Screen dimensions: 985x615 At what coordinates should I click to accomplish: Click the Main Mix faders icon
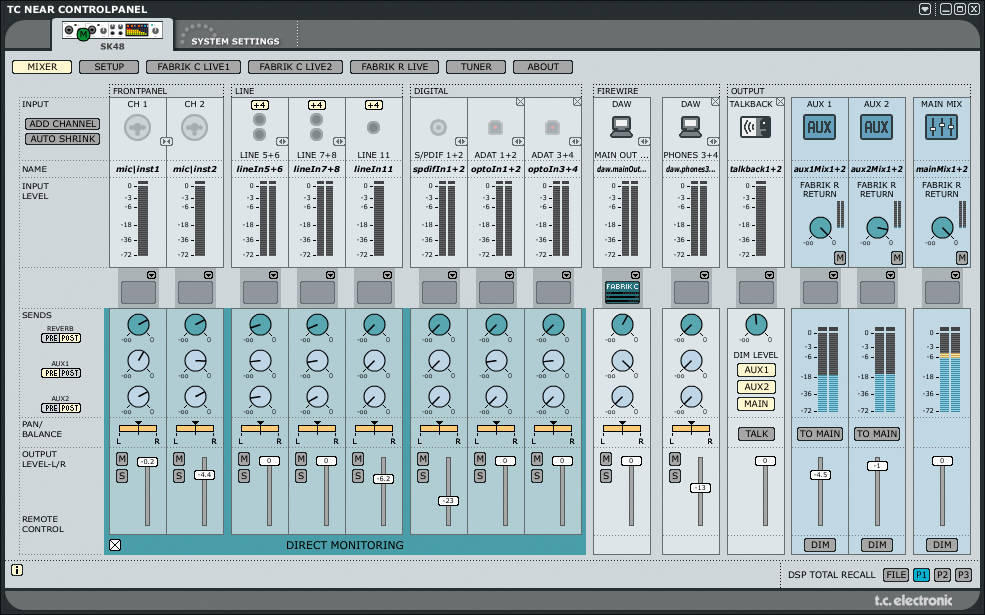941,127
